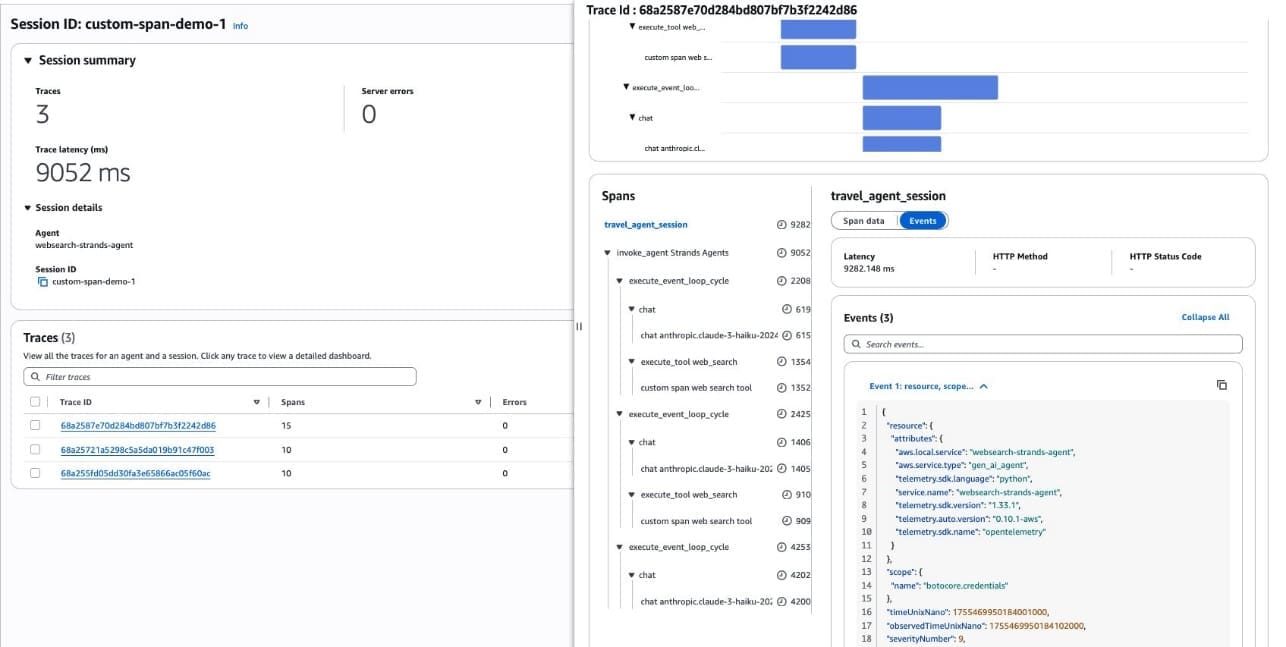1286x647 pixels.
Task: Collapse the Session details section
Action: 28,208
